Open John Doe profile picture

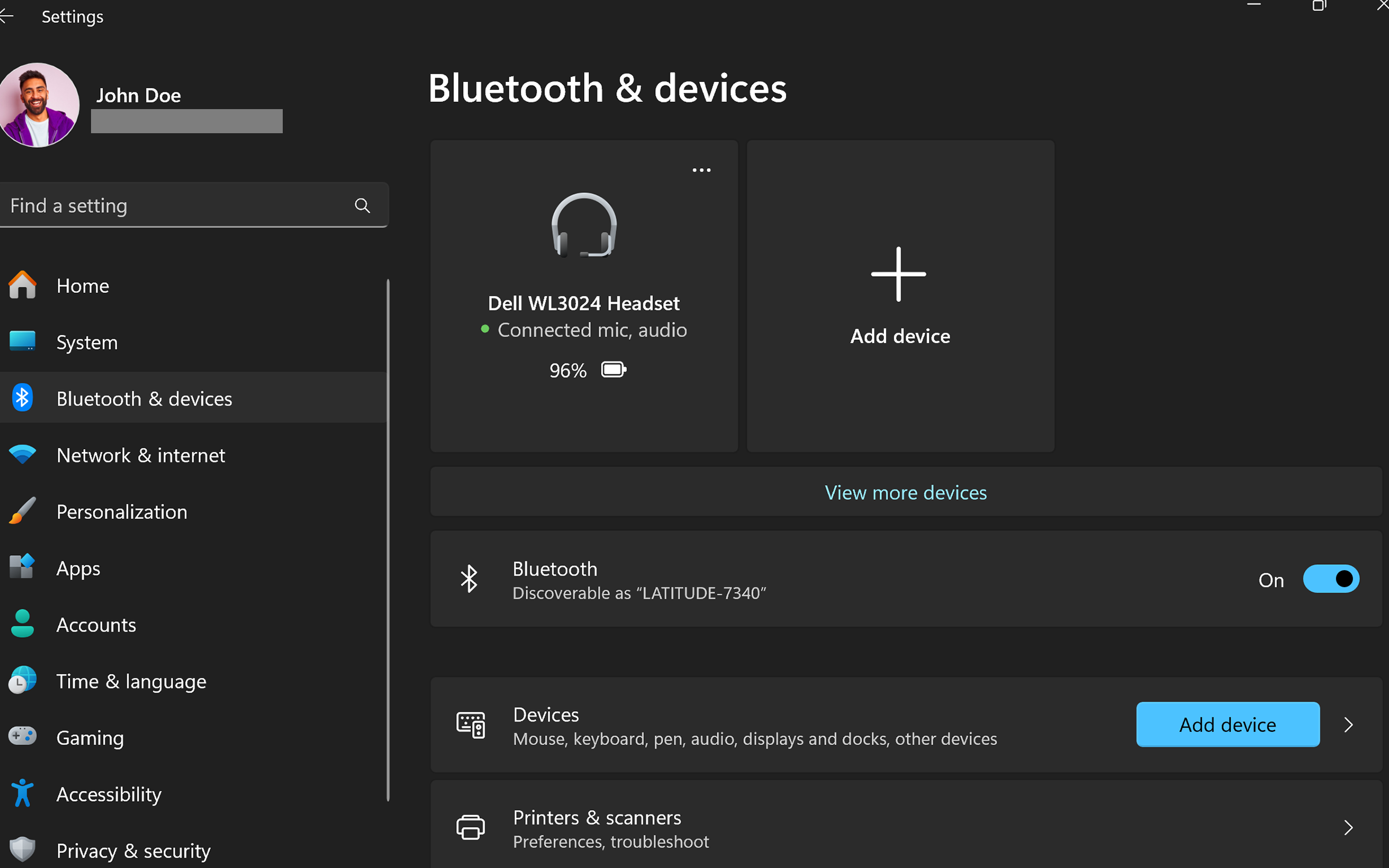tap(39, 105)
